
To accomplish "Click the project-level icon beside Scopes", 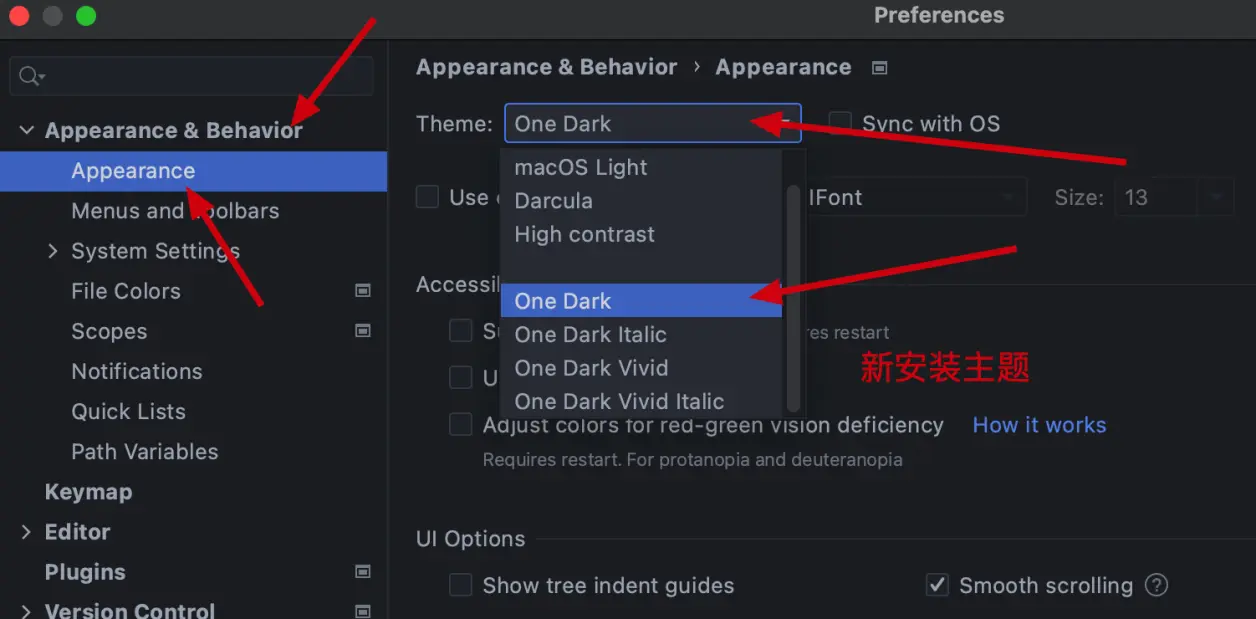I will [x=363, y=331].
